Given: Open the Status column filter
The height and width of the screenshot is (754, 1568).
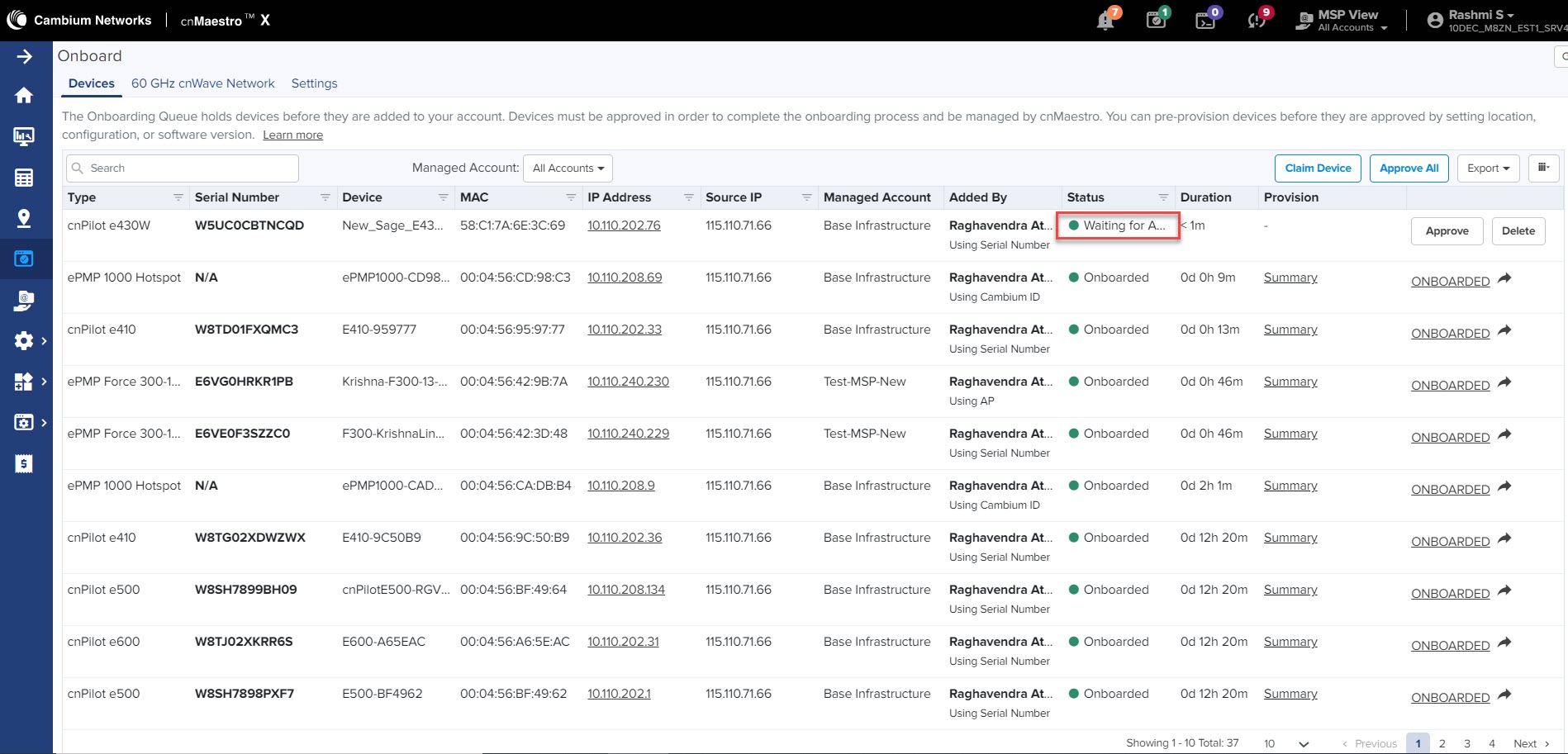Looking at the screenshot, I should (x=1163, y=197).
